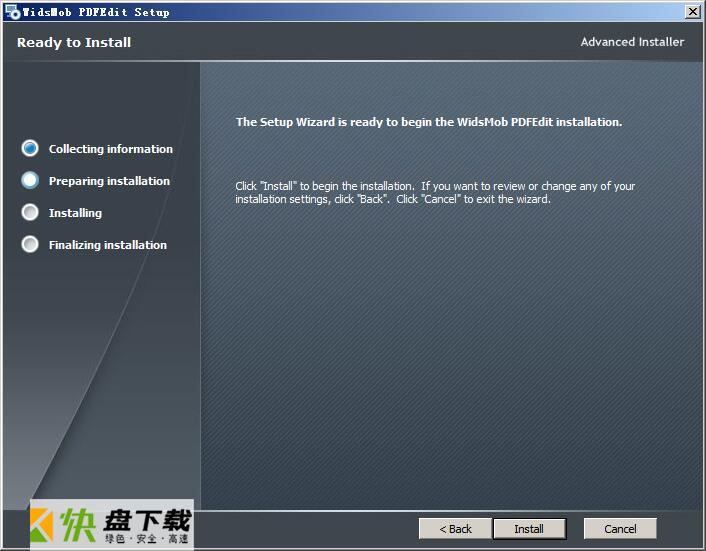Click the "Installing" step label
The height and width of the screenshot is (551, 706).
(x=75, y=213)
